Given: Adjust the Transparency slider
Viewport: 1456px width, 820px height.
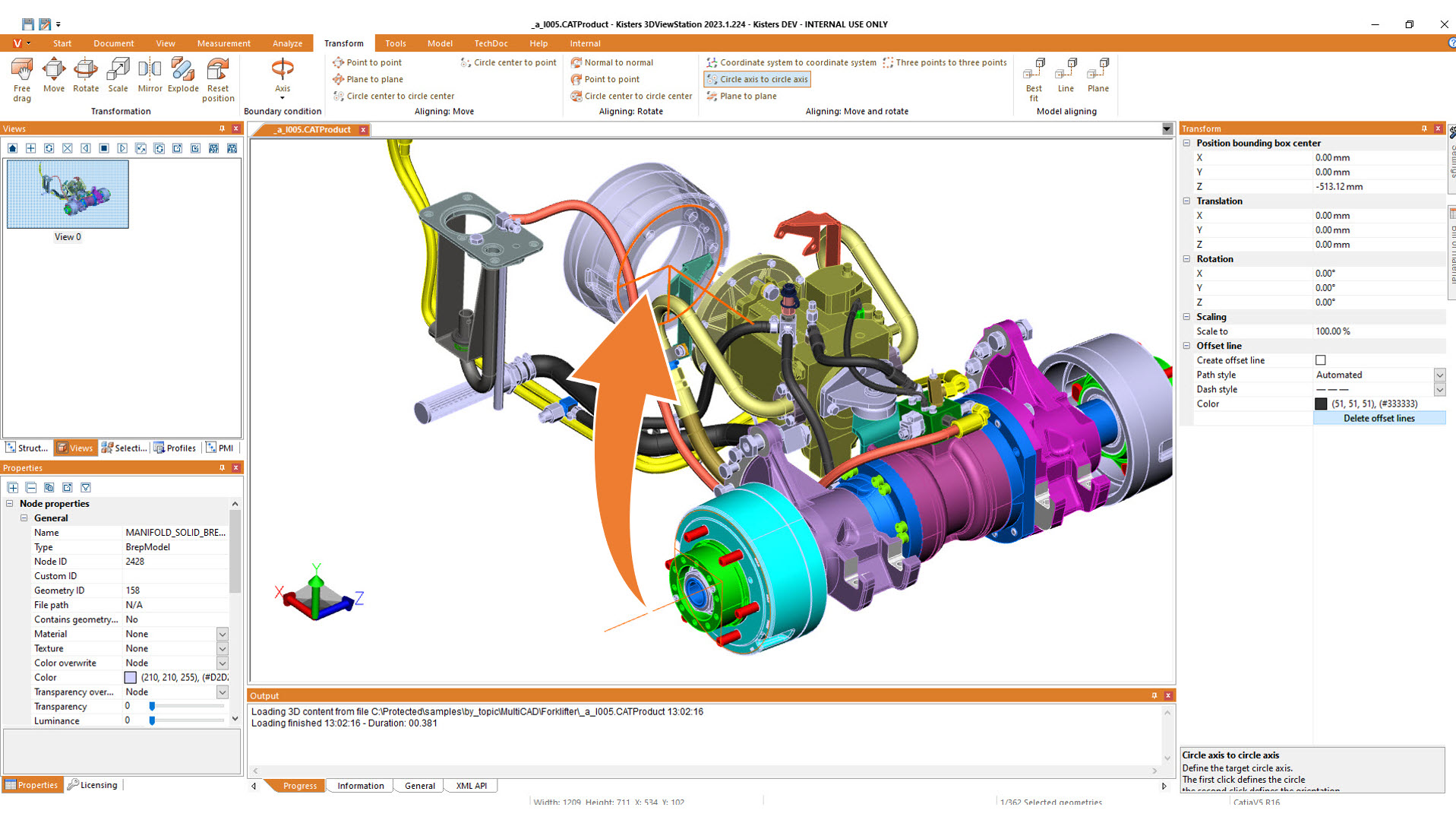Looking at the screenshot, I should [152, 706].
